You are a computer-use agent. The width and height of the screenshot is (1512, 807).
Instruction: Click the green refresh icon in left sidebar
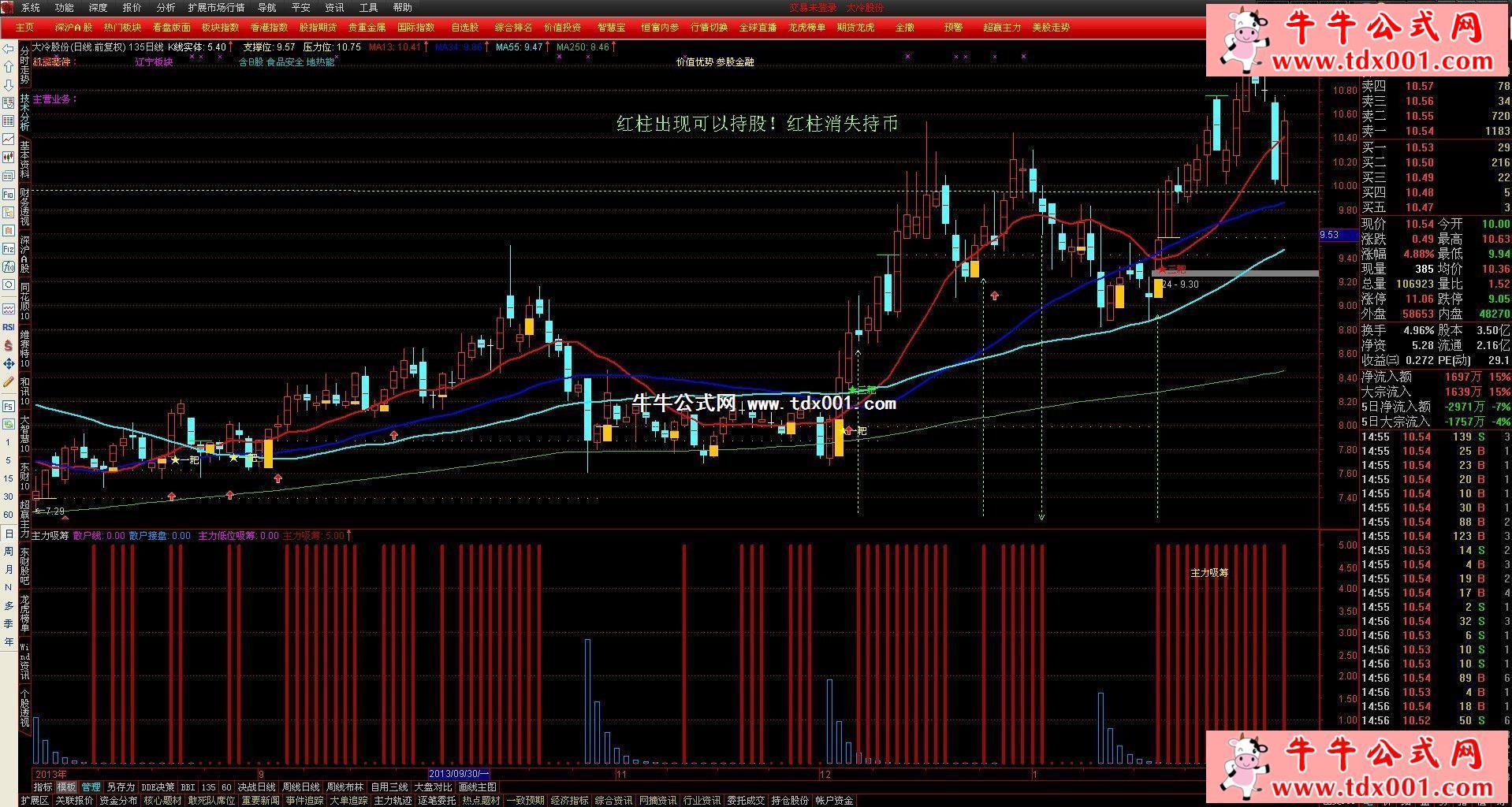pos(9,424)
